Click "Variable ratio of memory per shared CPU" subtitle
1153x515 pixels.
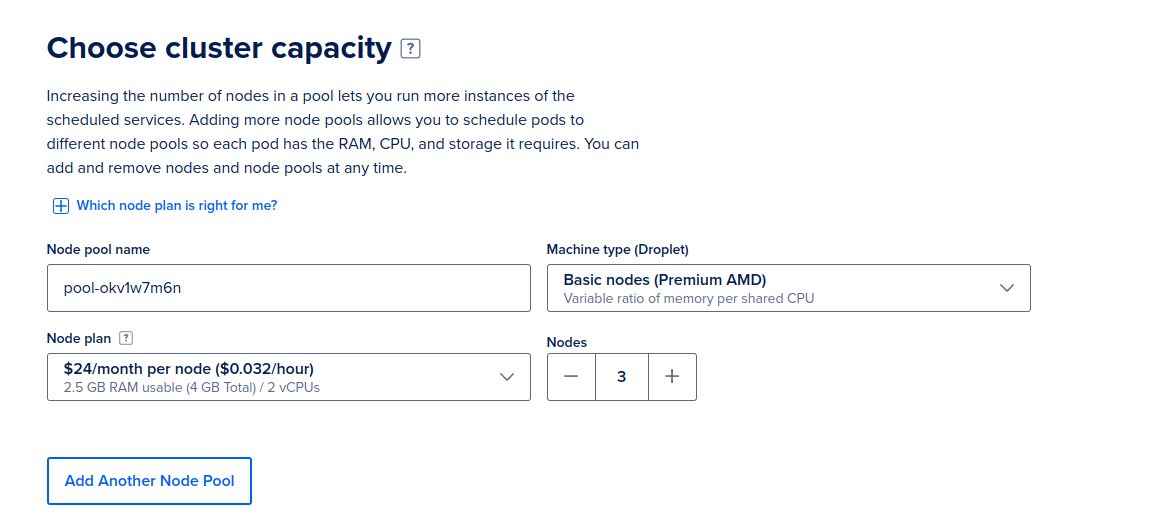pos(688,298)
